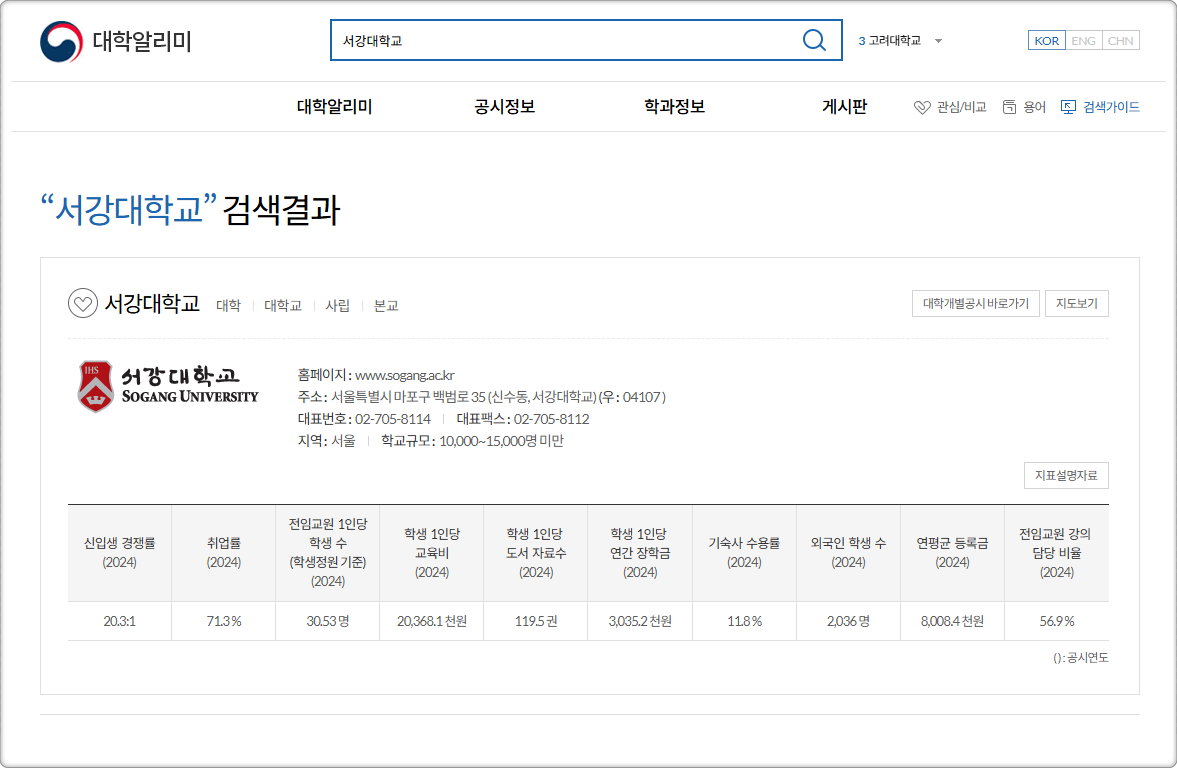Switch language to KOR
Viewport: 1177px width, 768px height.
point(1046,41)
